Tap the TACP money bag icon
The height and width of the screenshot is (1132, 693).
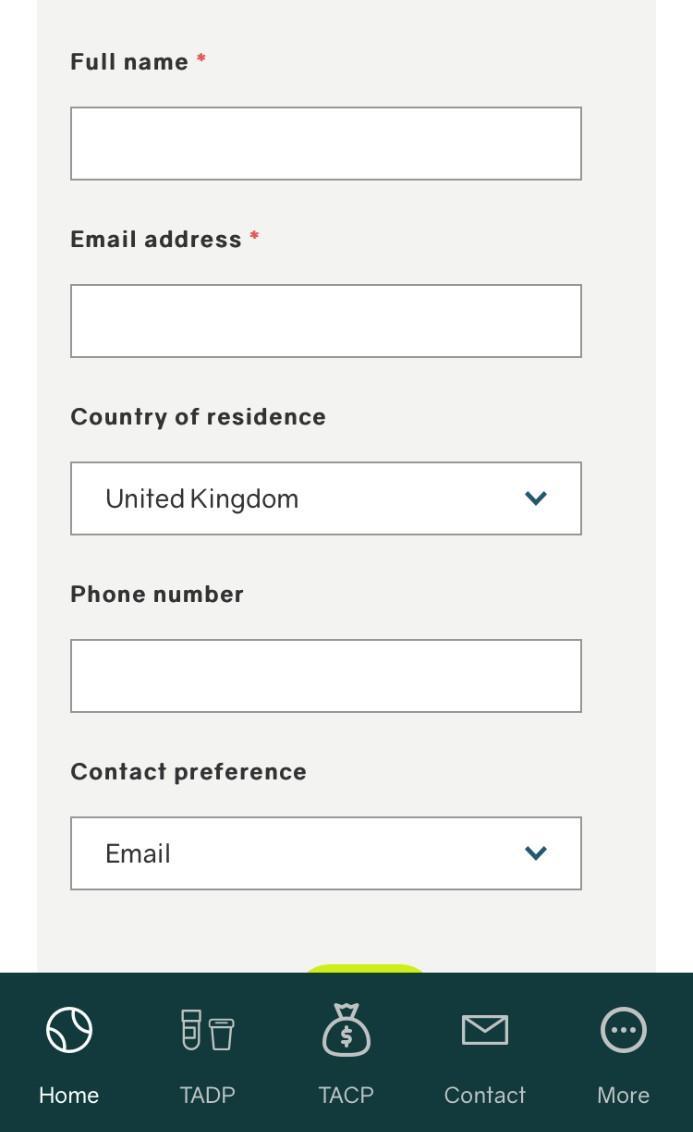[x=346, y=1030]
